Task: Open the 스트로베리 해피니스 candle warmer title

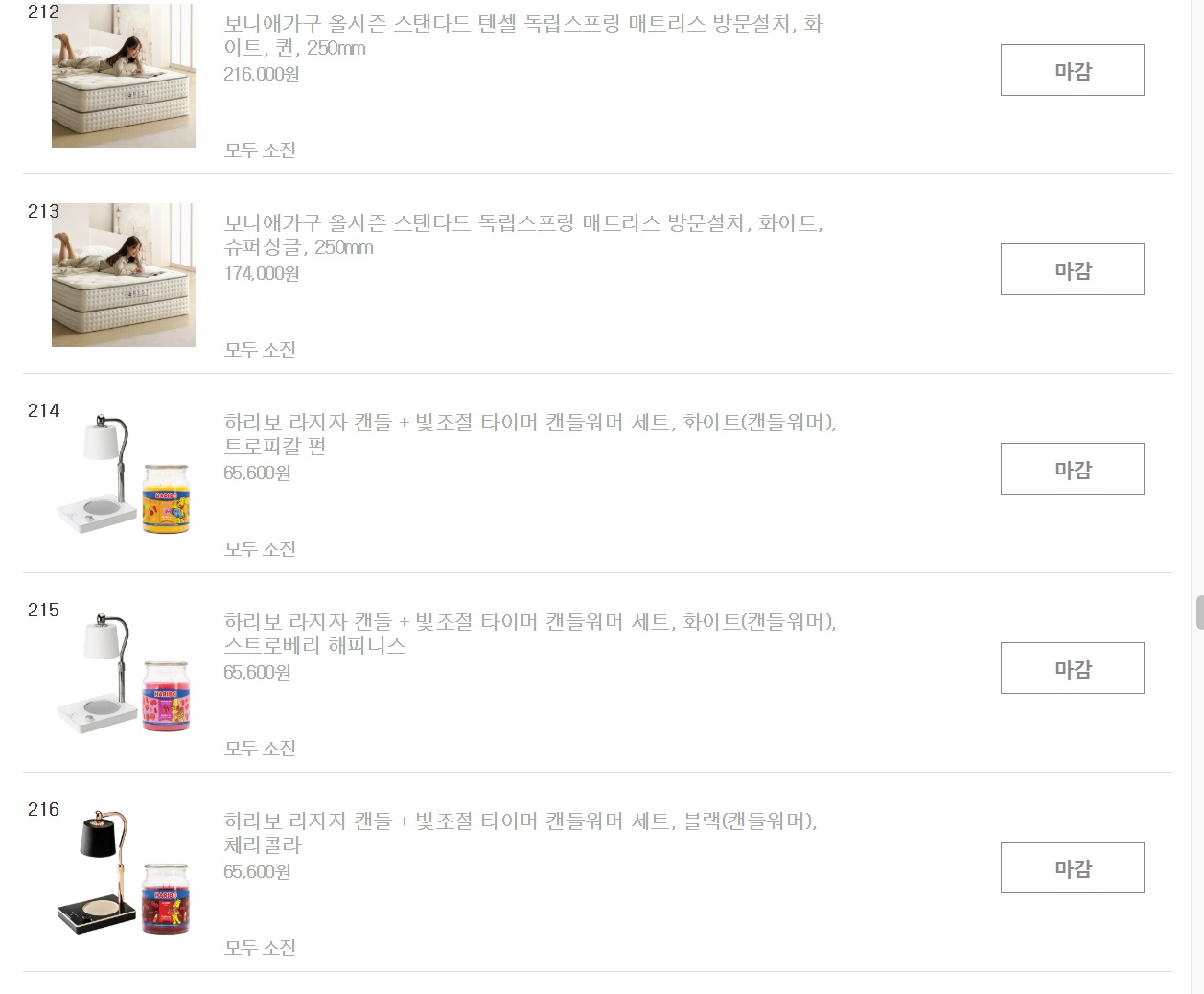Action: click(x=530, y=634)
